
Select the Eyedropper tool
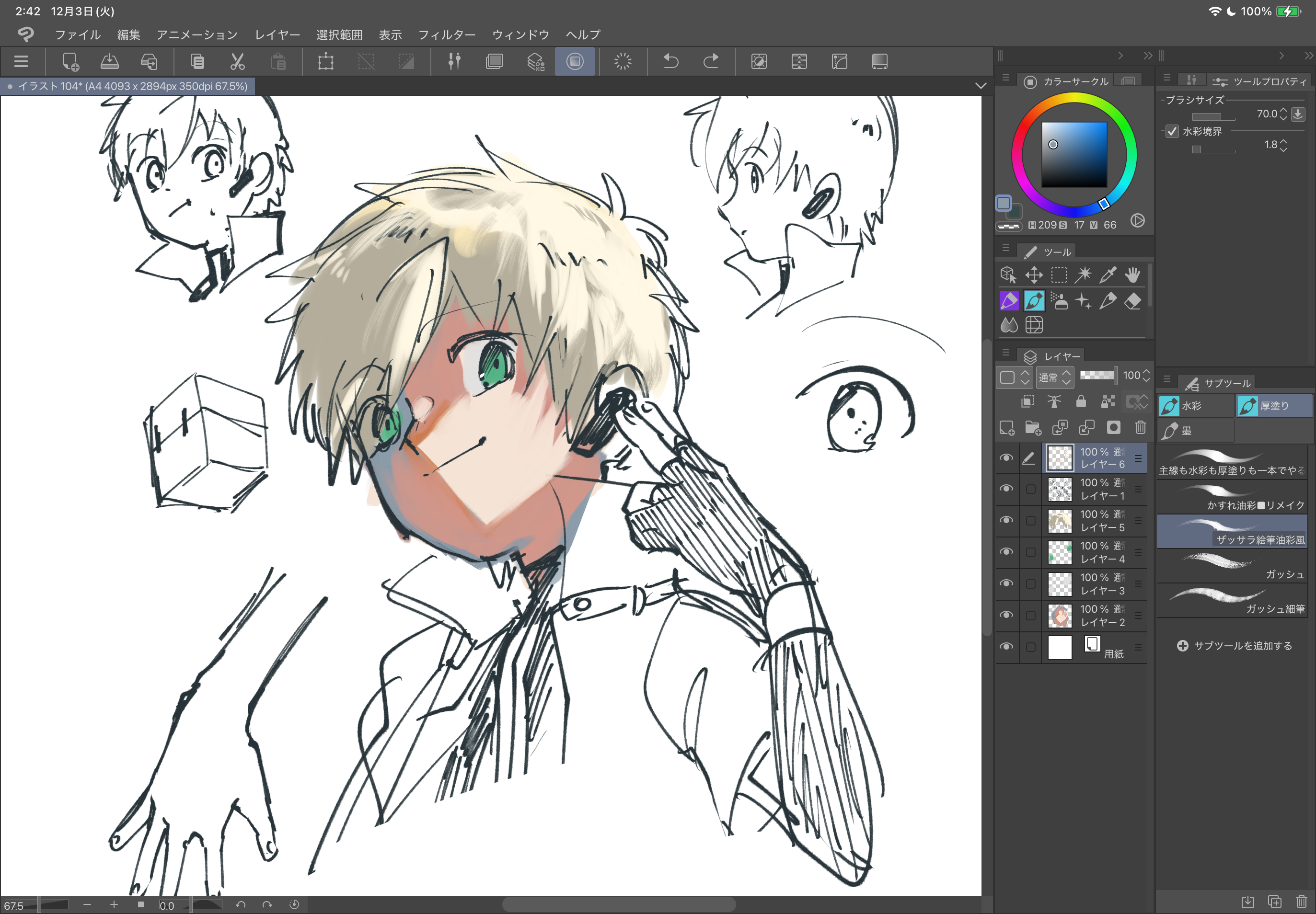1108,275
